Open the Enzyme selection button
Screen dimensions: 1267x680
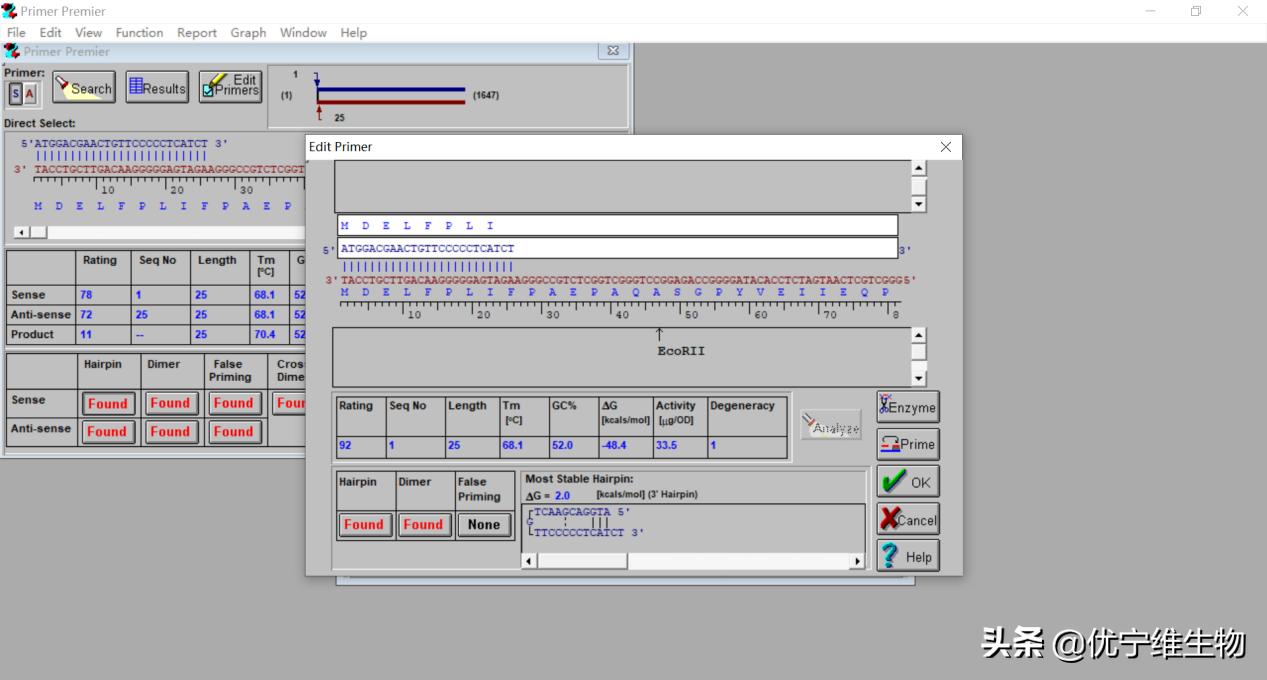point(907,407)
